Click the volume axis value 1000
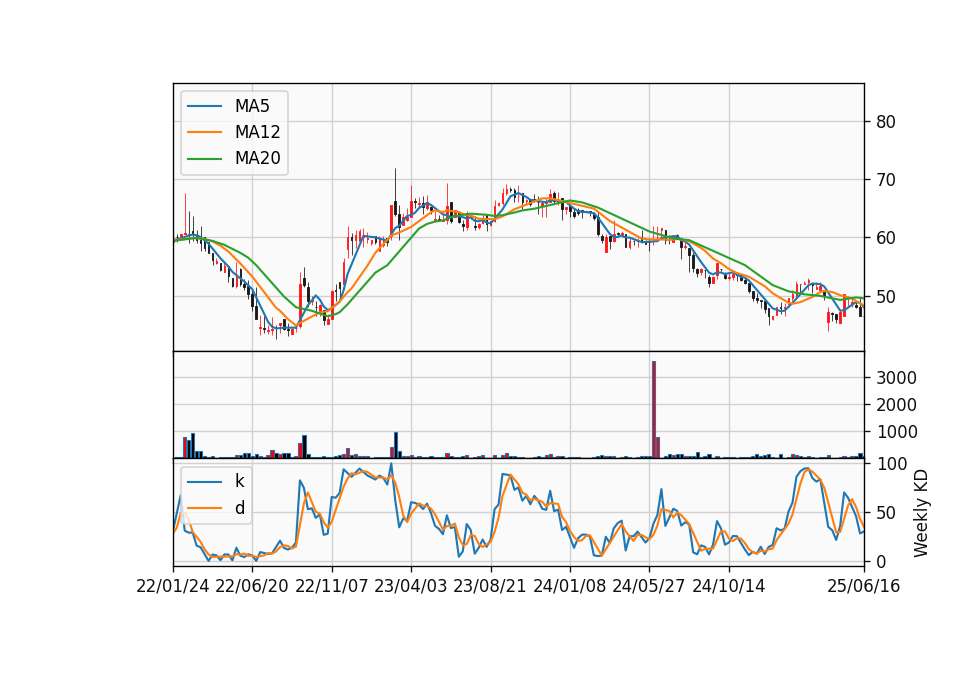960x690 pixels. point(896,432)
